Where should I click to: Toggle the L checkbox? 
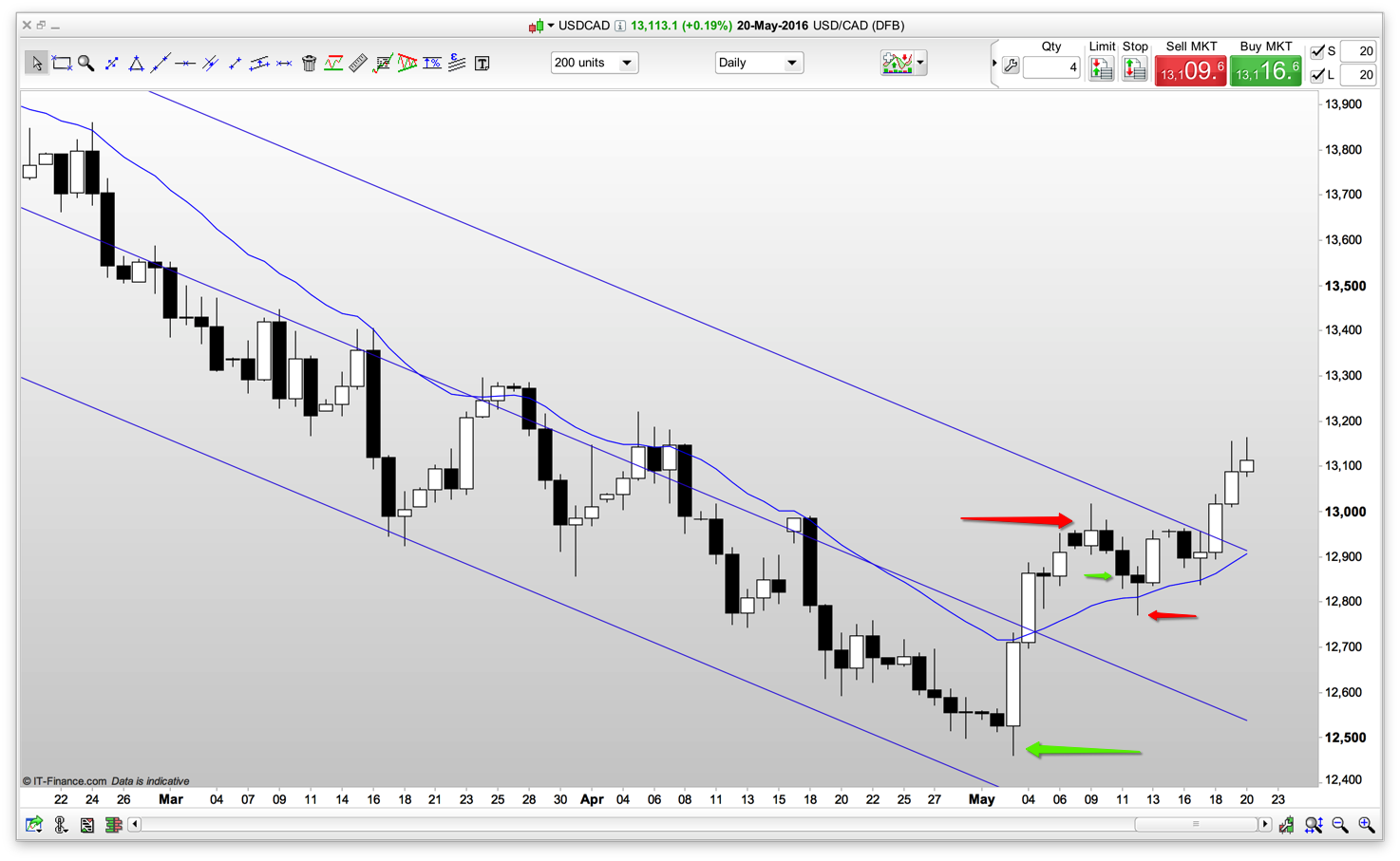[1317, 75]
